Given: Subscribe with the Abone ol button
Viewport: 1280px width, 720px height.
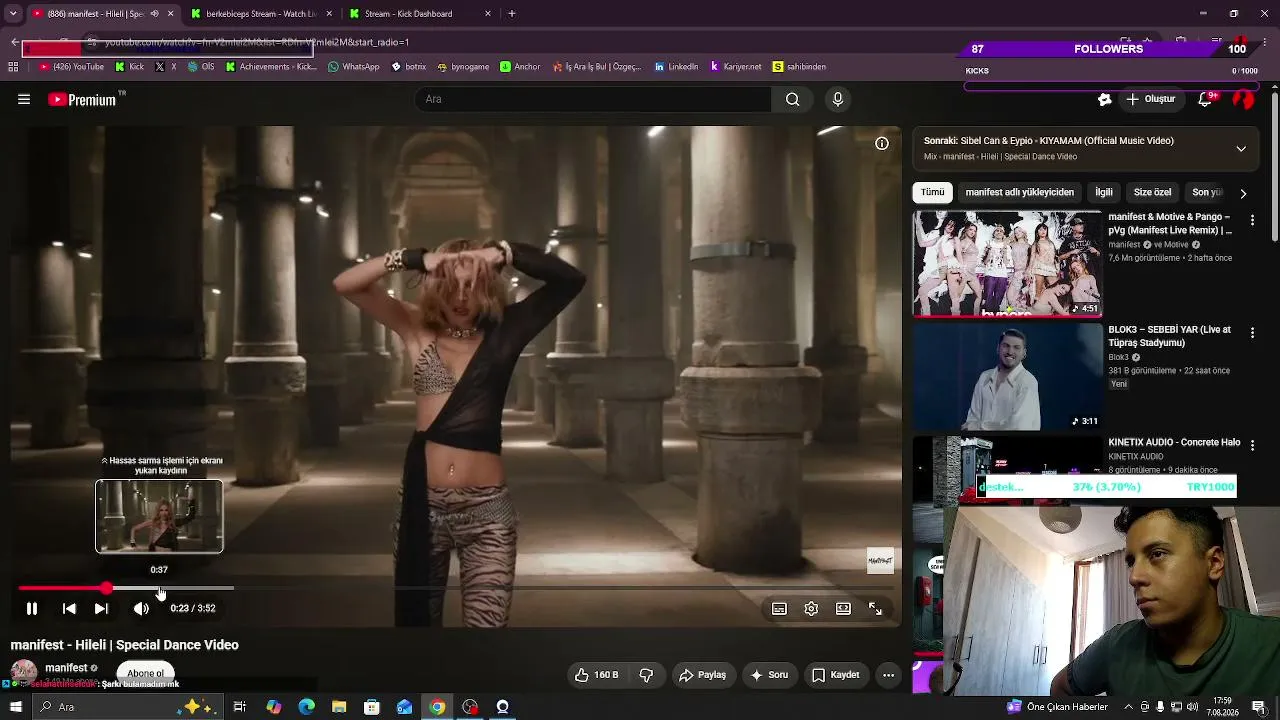Looking at the screenshot, I should point(145,673).
